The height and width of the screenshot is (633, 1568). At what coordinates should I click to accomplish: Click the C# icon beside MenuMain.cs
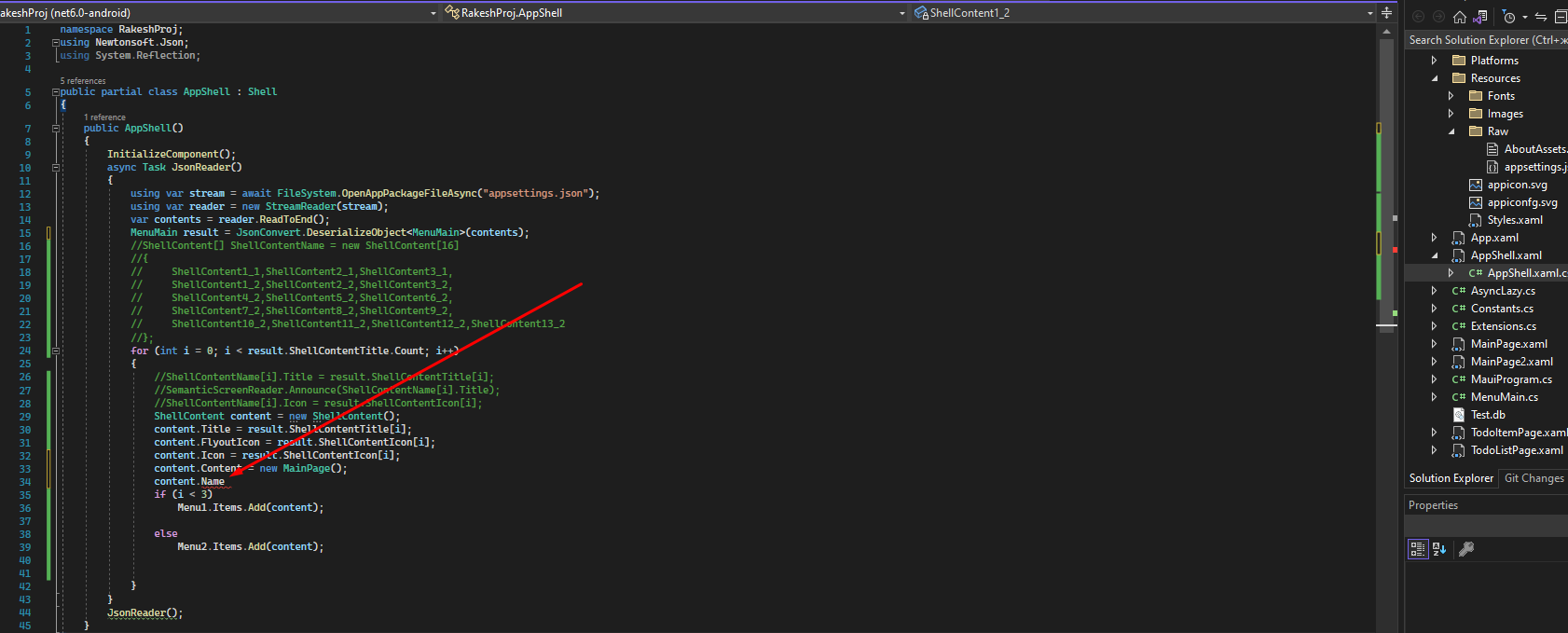1459,397
